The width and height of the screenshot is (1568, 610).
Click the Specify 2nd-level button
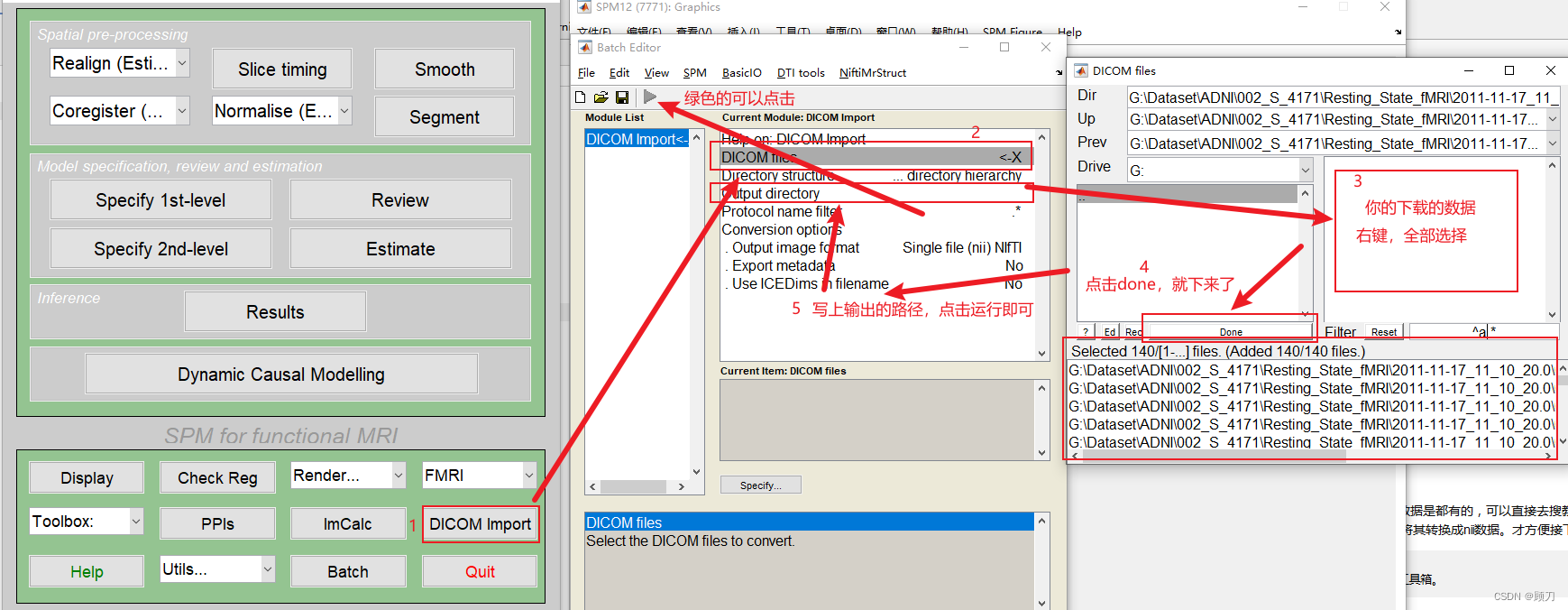pos(160,249)
